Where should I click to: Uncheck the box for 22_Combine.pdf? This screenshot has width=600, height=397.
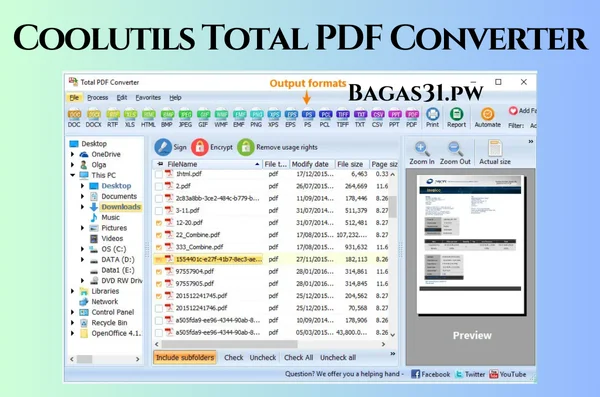pos(158,235)
